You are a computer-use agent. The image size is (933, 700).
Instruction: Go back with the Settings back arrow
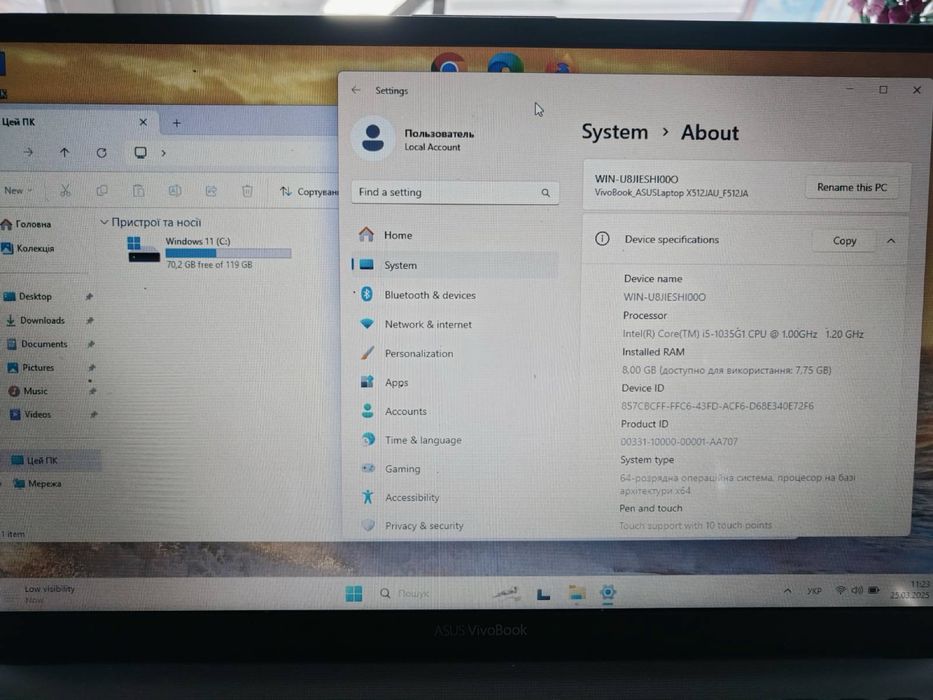[356, 90]
